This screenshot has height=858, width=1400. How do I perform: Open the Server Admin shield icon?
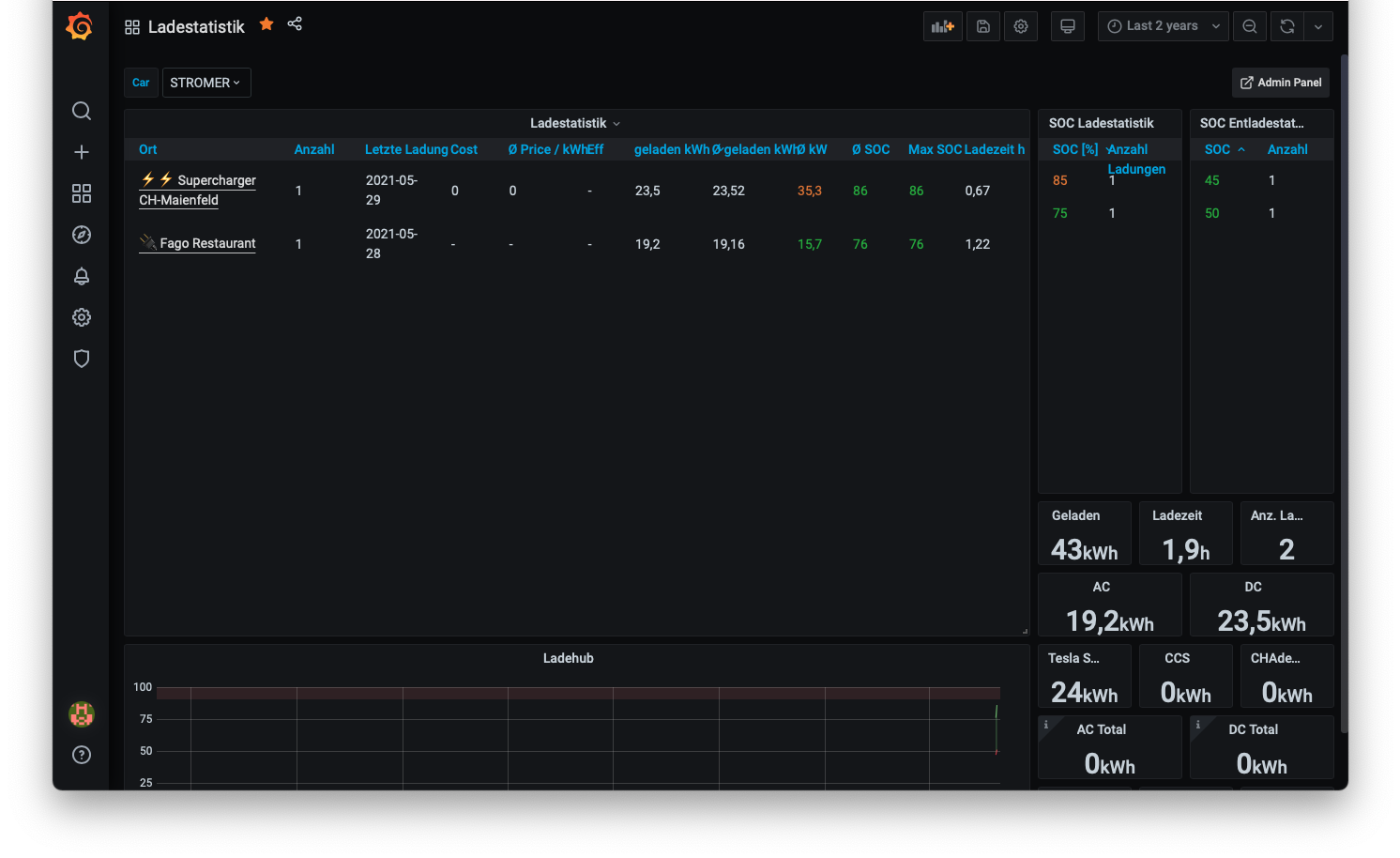[x=82, y=359]
